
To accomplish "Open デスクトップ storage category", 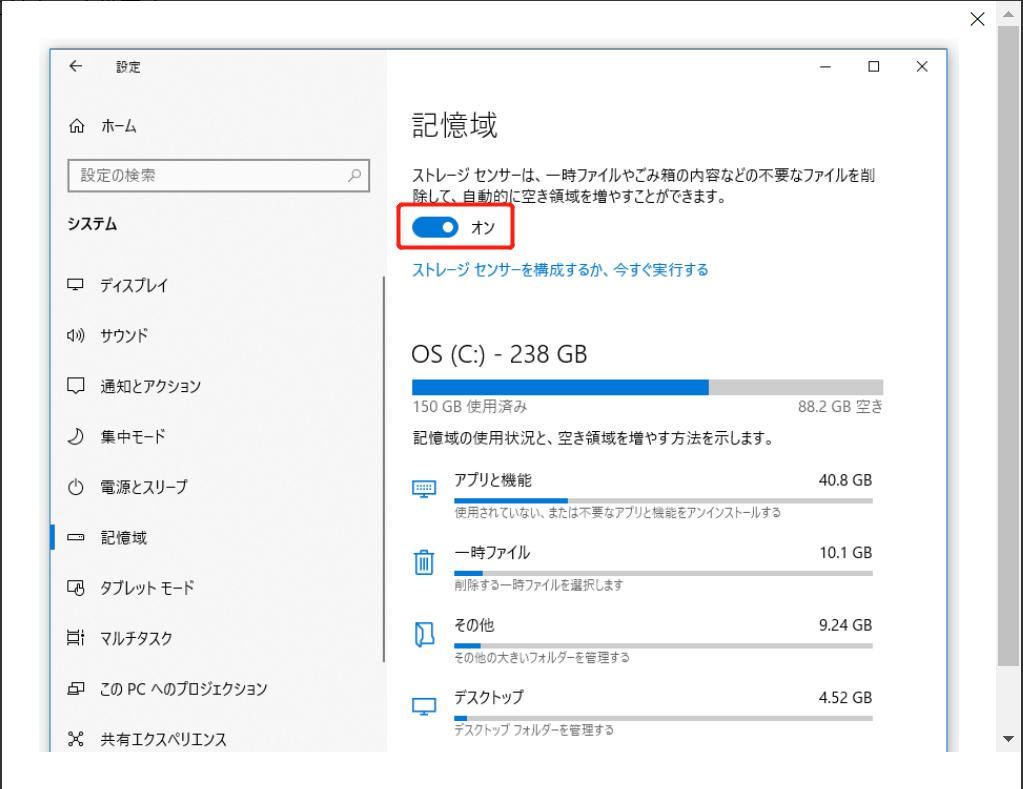I will (x=642, y=713).
